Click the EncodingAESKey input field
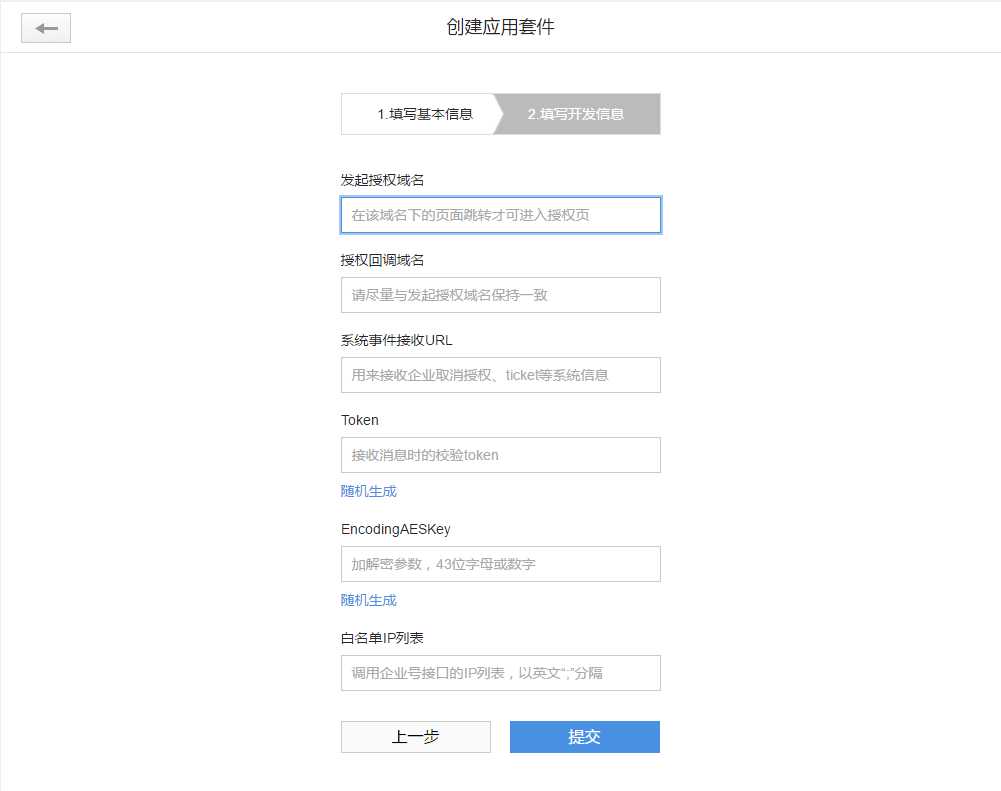Image resolution: width=1001 pixels, height=791 pixels. 500,563
